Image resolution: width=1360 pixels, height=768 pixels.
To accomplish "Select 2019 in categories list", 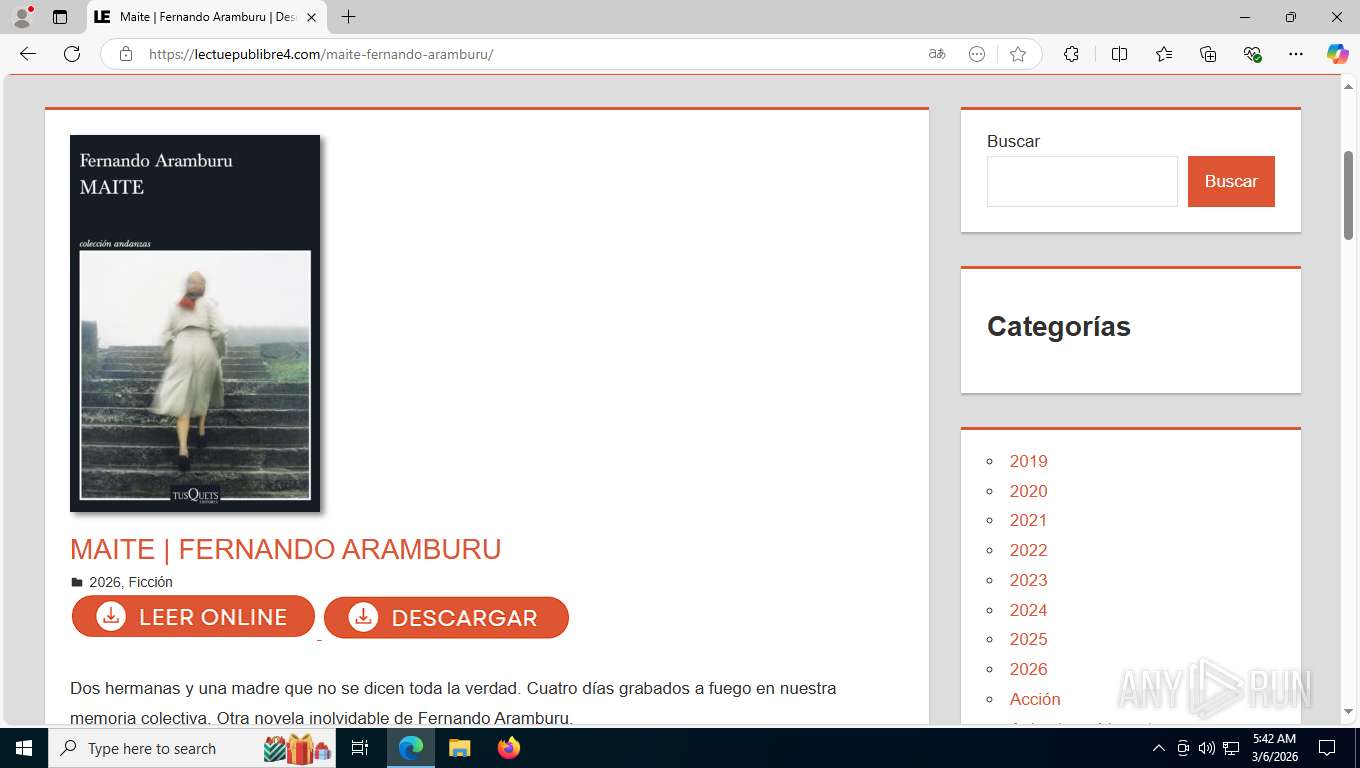I will [1028, 461].
